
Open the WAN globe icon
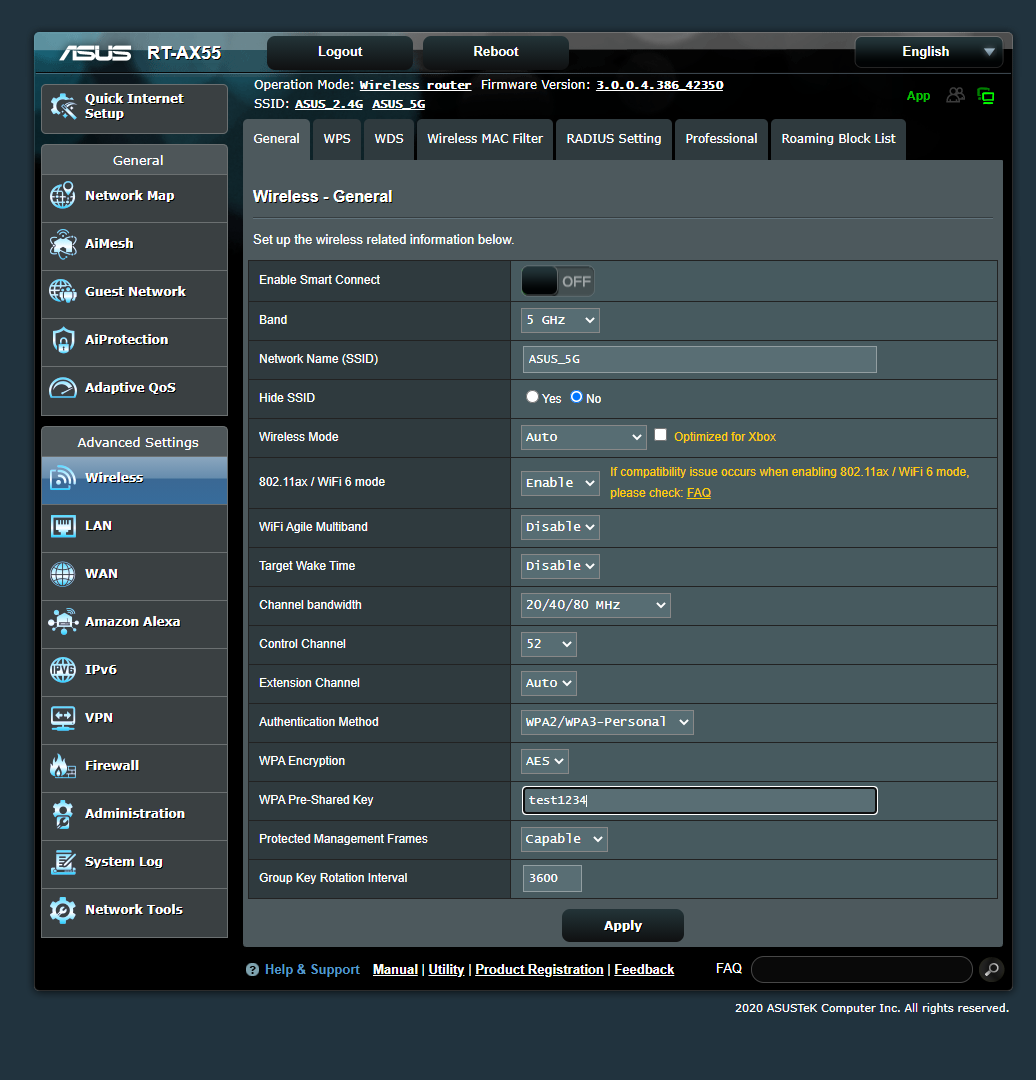pos(63,574)
